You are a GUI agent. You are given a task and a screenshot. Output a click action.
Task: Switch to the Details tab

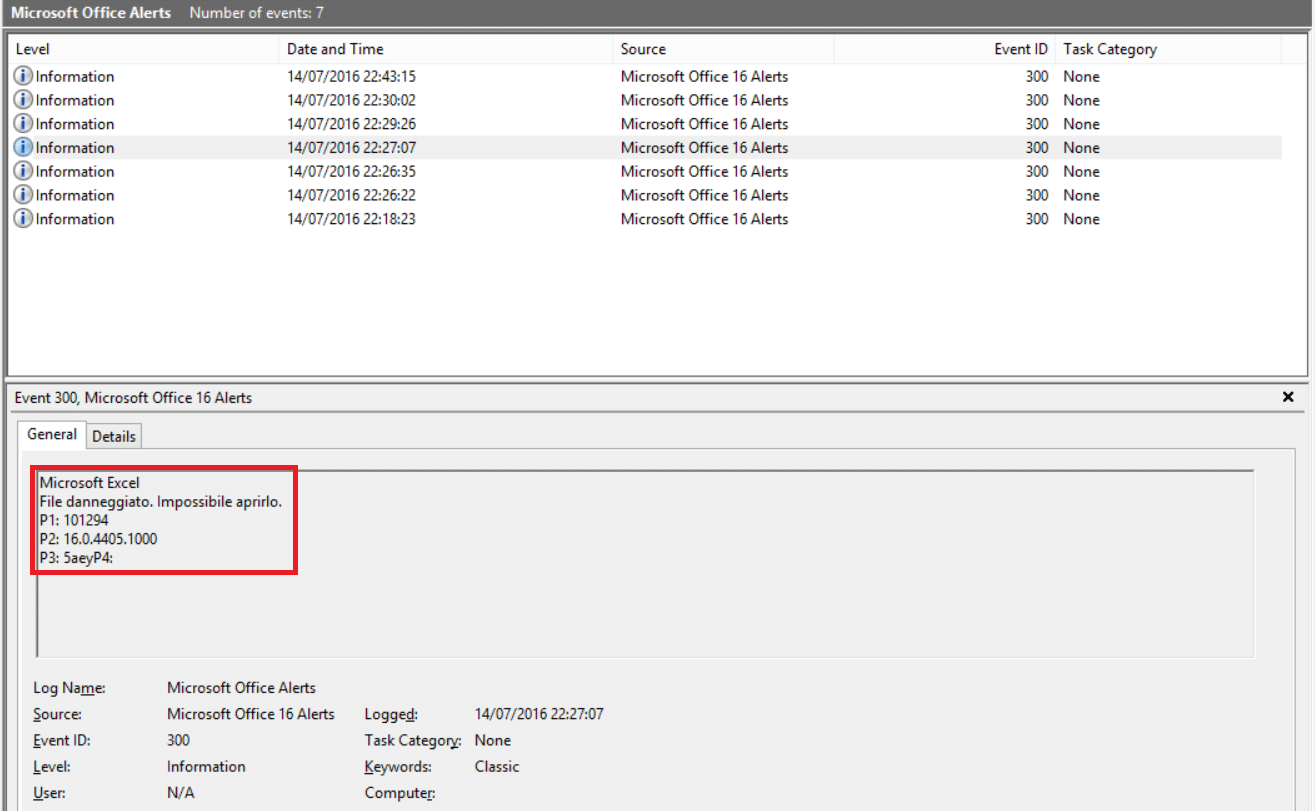(x=114, y=436)
